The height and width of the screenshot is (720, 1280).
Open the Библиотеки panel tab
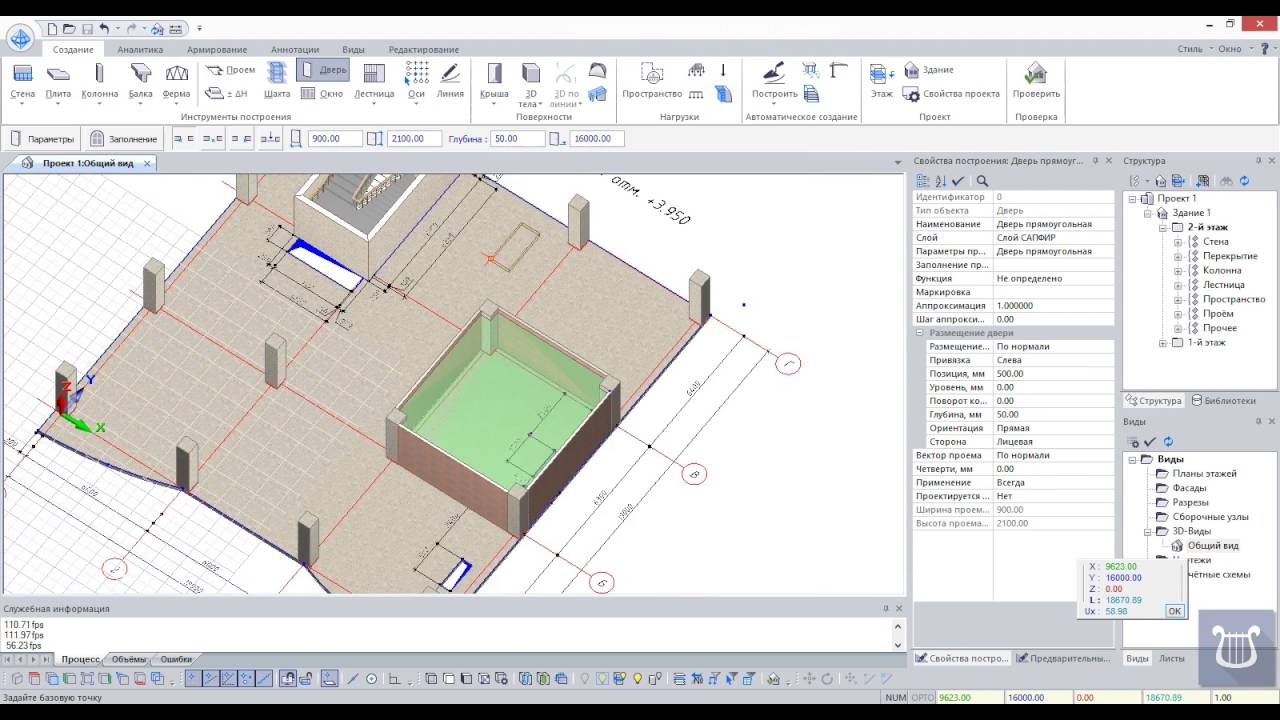(1223, 400)
